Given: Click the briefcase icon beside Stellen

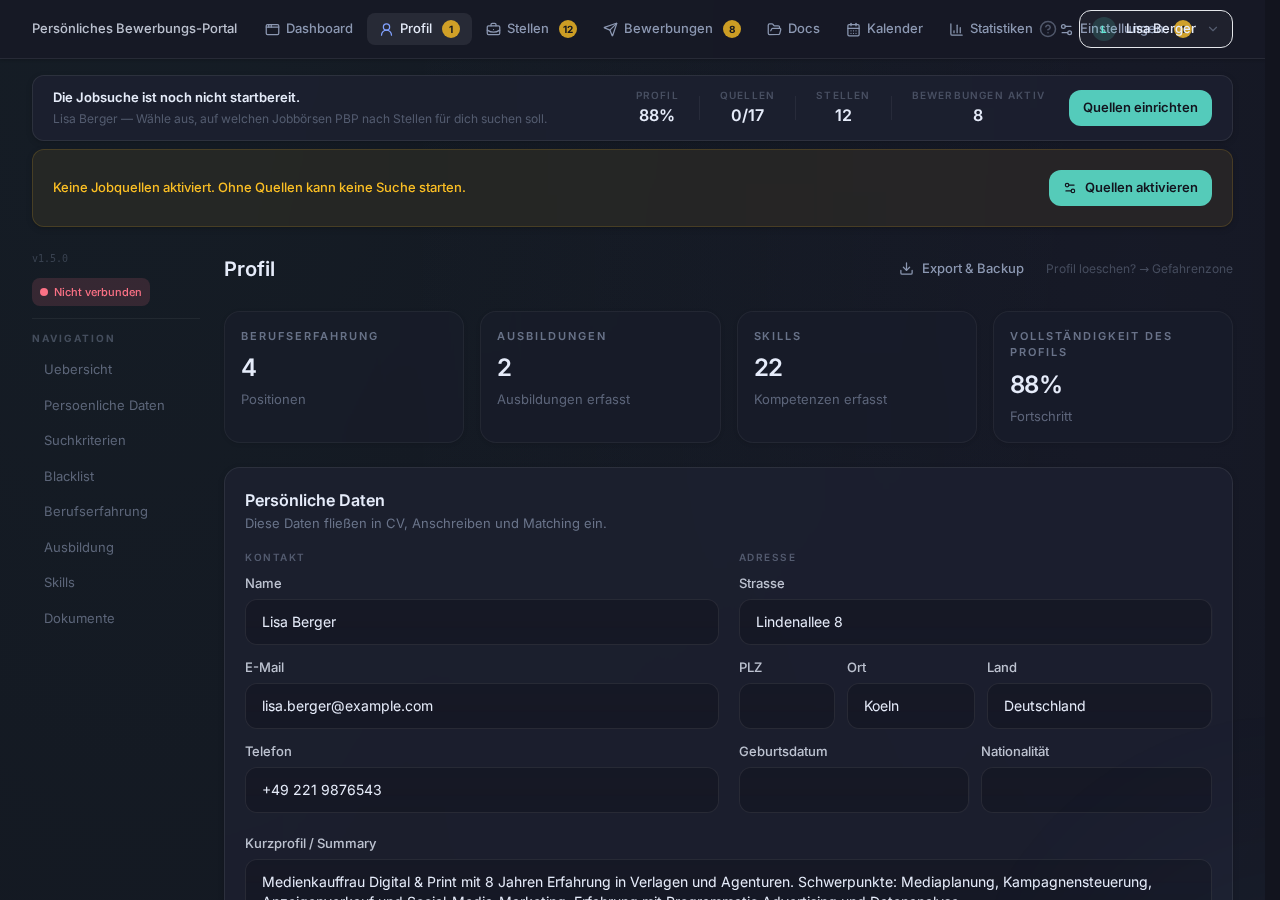Looking at the screenshot, I should (493, 29).
